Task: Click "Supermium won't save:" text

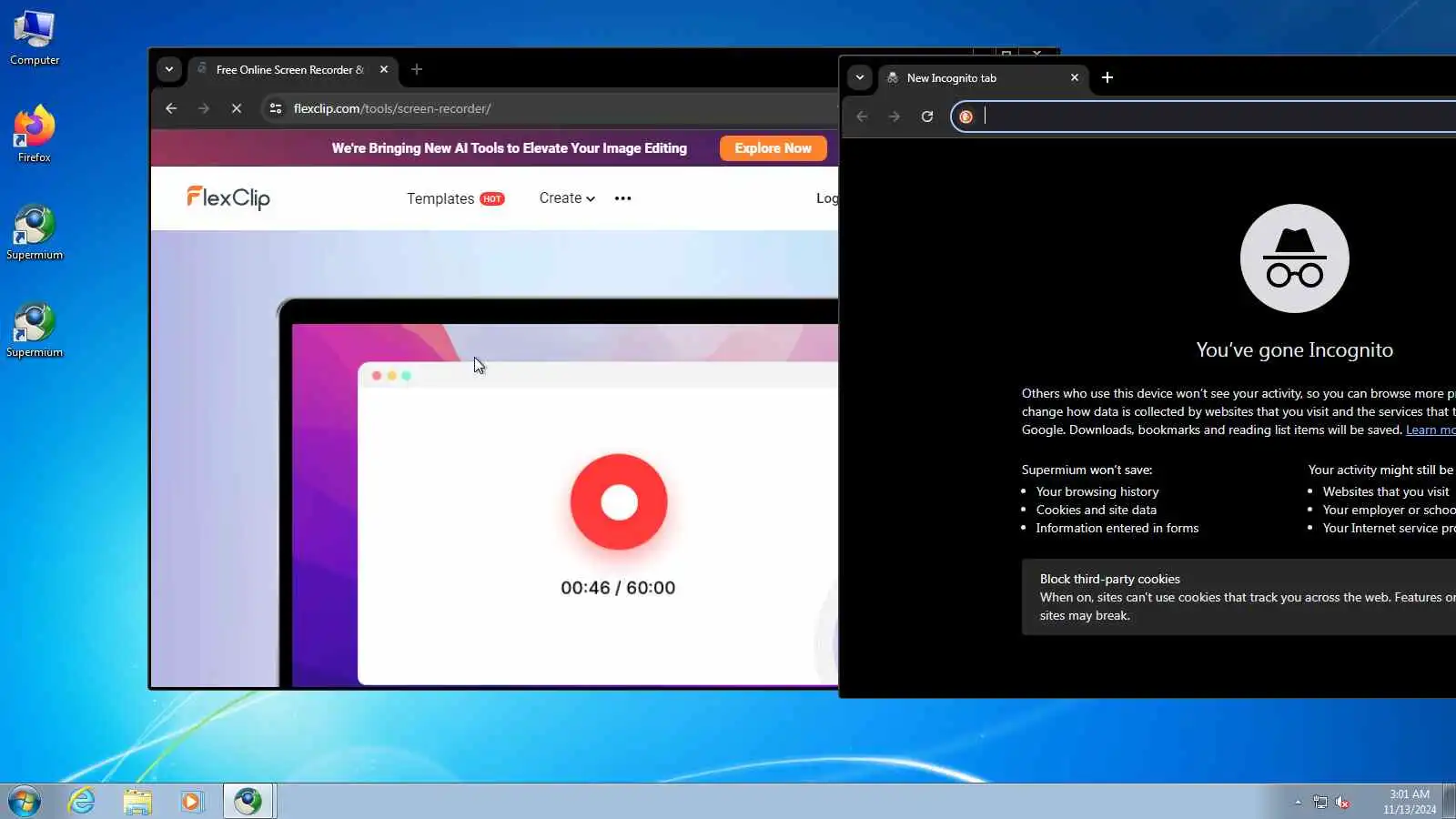Action: click(1087, 470)
